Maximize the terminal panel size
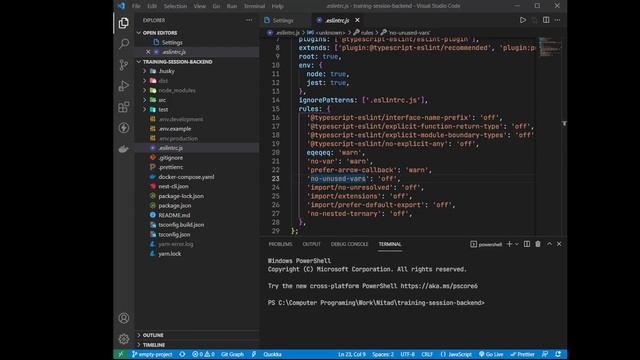This screenshot has width=640, height=360. pyautogui.click(x=549, y=244)
